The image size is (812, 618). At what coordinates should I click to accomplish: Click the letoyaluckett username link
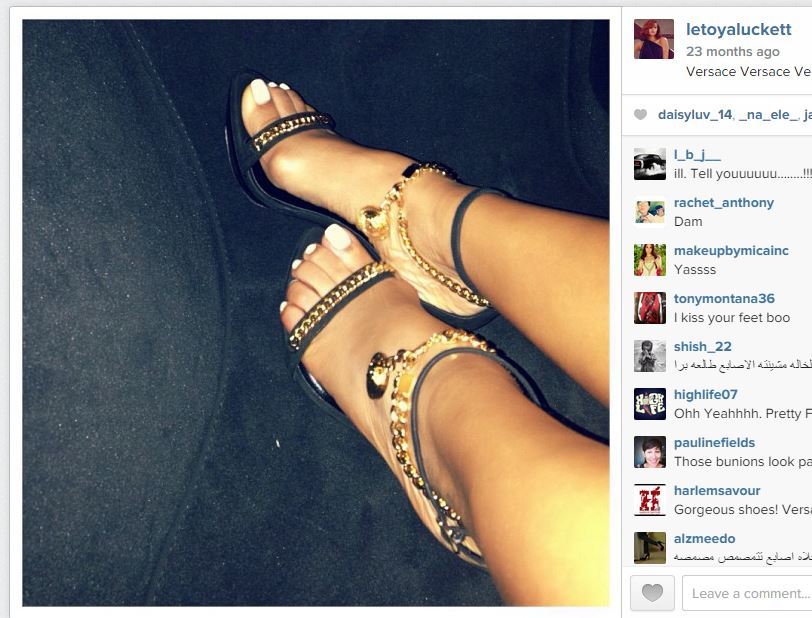(x=738, y=30)
